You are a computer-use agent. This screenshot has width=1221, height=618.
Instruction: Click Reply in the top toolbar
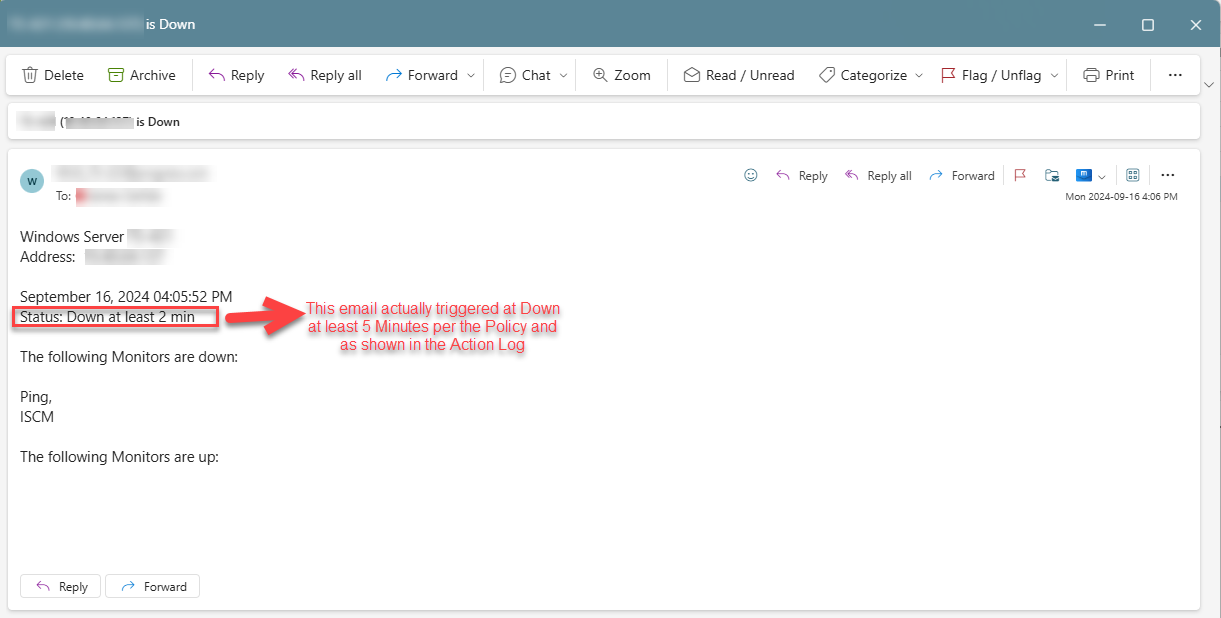point(236,75)
